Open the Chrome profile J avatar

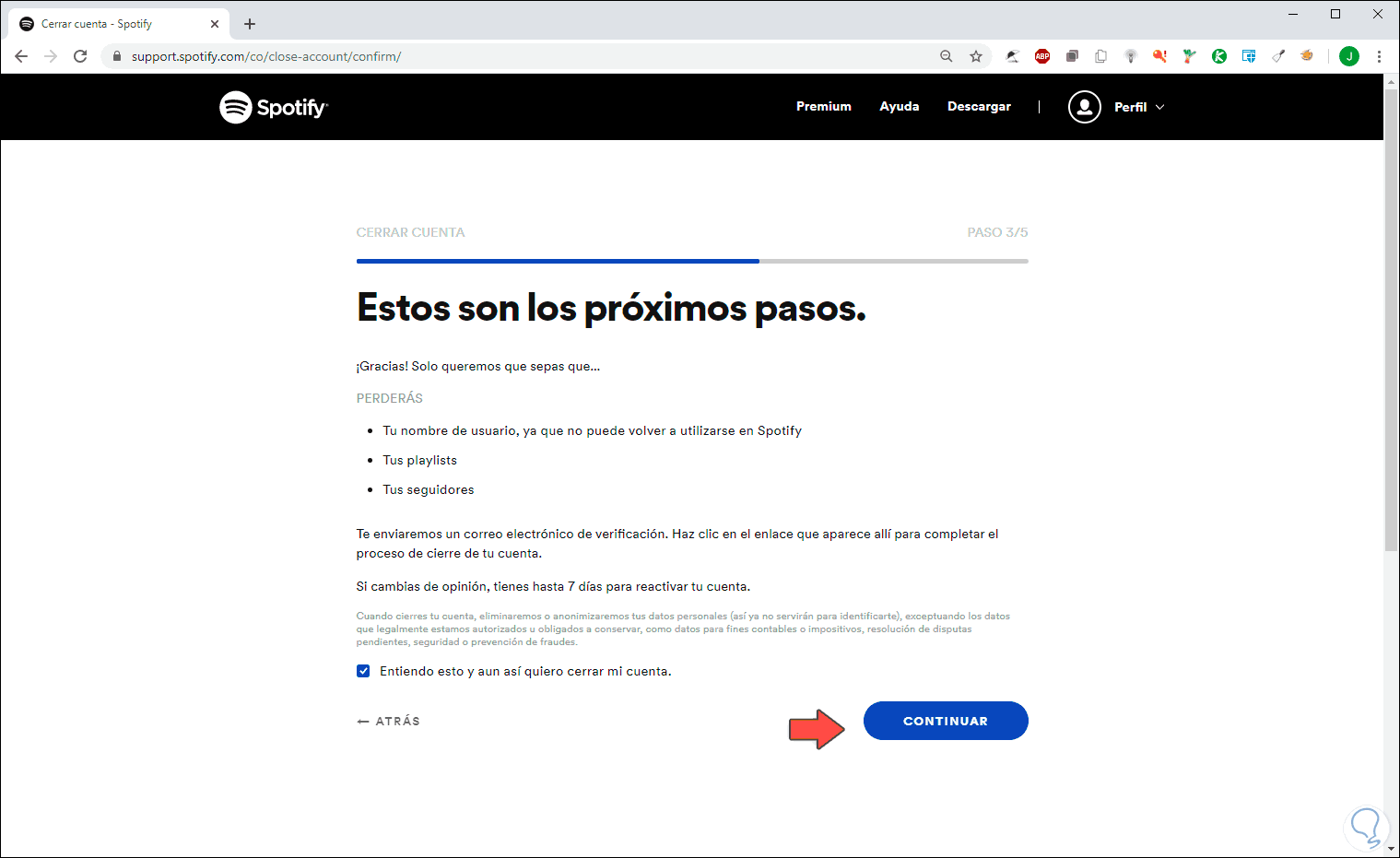click(1349, 56)
